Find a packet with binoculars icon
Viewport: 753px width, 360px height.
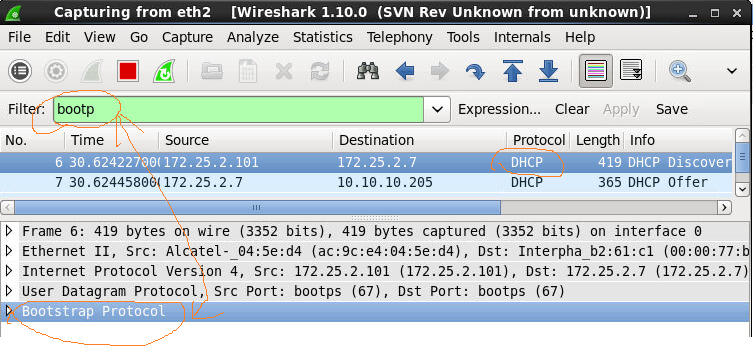[x=368, y=72]
